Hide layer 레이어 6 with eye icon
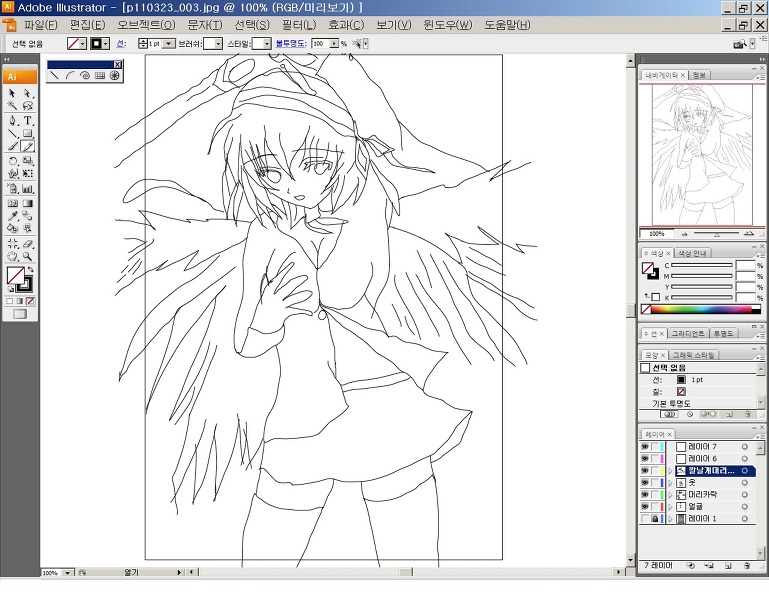This screenshot has width=769, height=595. [645, 459]
